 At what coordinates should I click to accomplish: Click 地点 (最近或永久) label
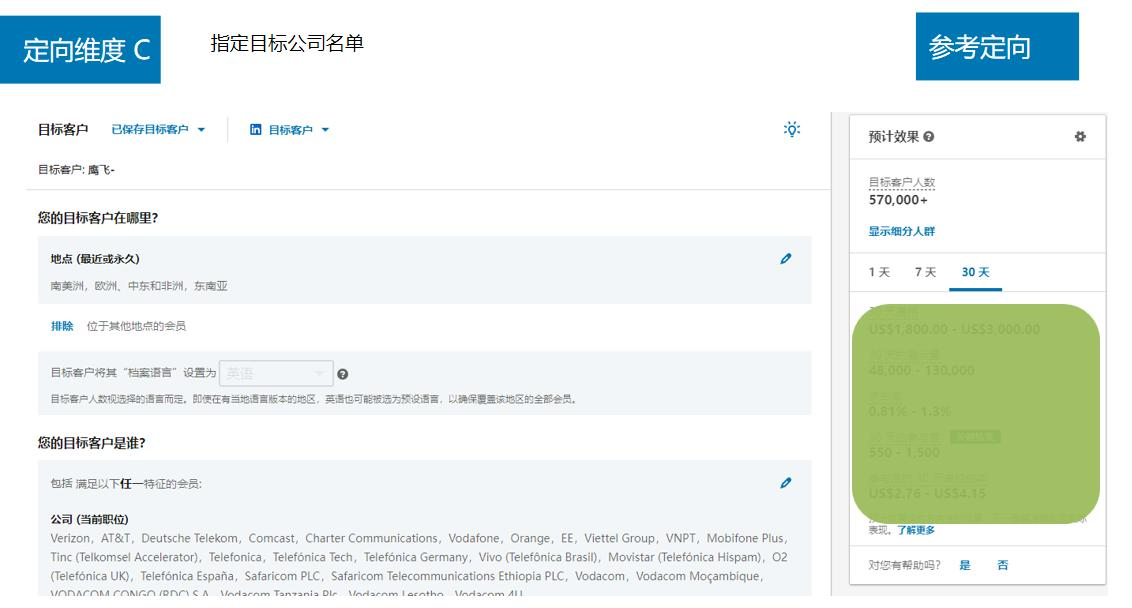95,259
